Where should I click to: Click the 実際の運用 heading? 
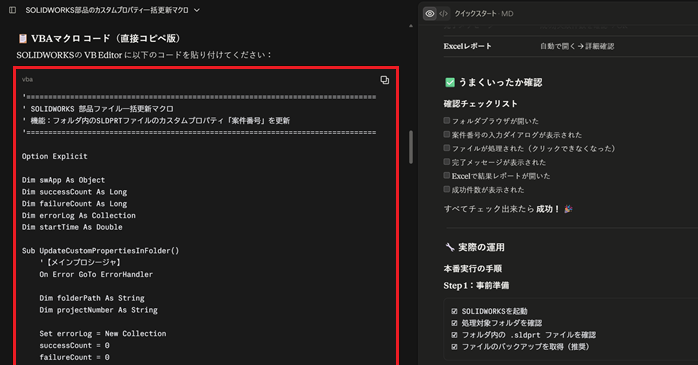pyautogui.click(x=481, y=247)
